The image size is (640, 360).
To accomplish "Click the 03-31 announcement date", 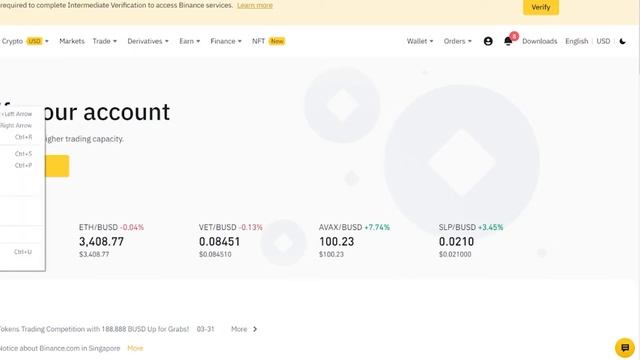I will tap(205, 329).
